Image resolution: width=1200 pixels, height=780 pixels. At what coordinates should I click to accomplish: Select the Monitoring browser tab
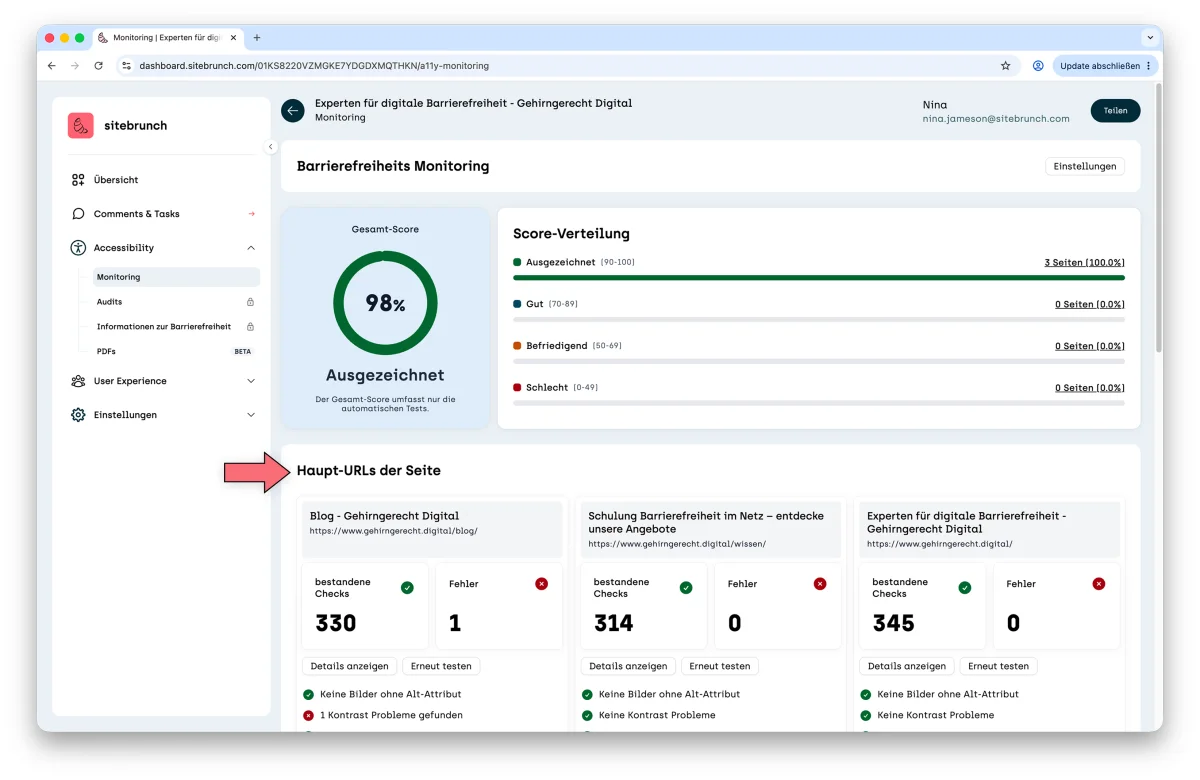(x=165, y=38)
